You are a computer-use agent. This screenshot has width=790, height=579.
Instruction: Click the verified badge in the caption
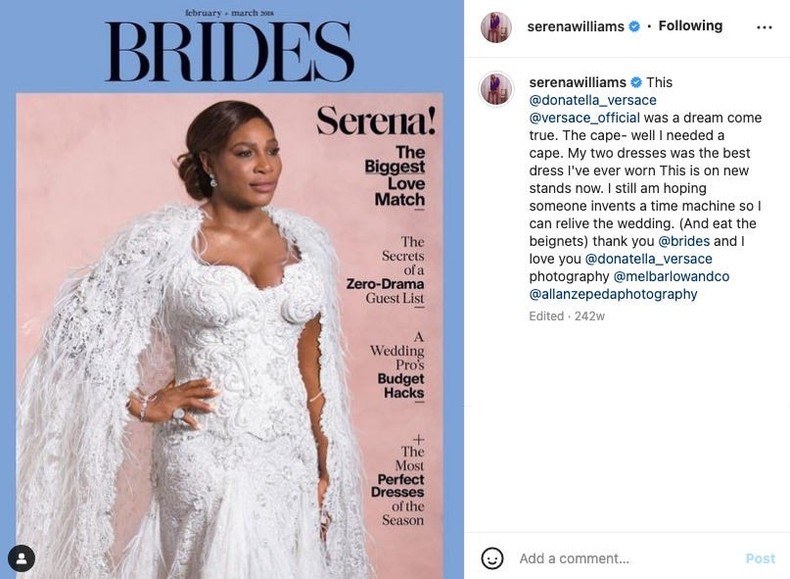pyautogui.click(x=634, y=82)
